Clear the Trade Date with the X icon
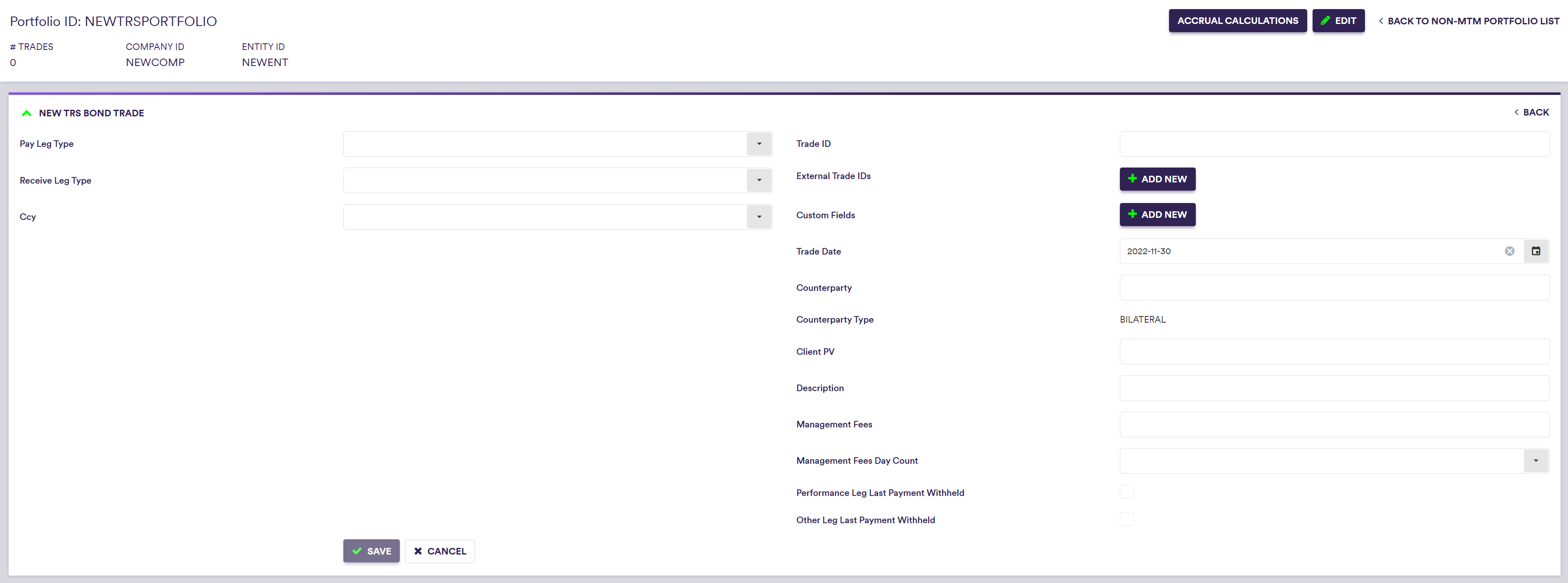 pyautogui.click(x=1509, y=251)
